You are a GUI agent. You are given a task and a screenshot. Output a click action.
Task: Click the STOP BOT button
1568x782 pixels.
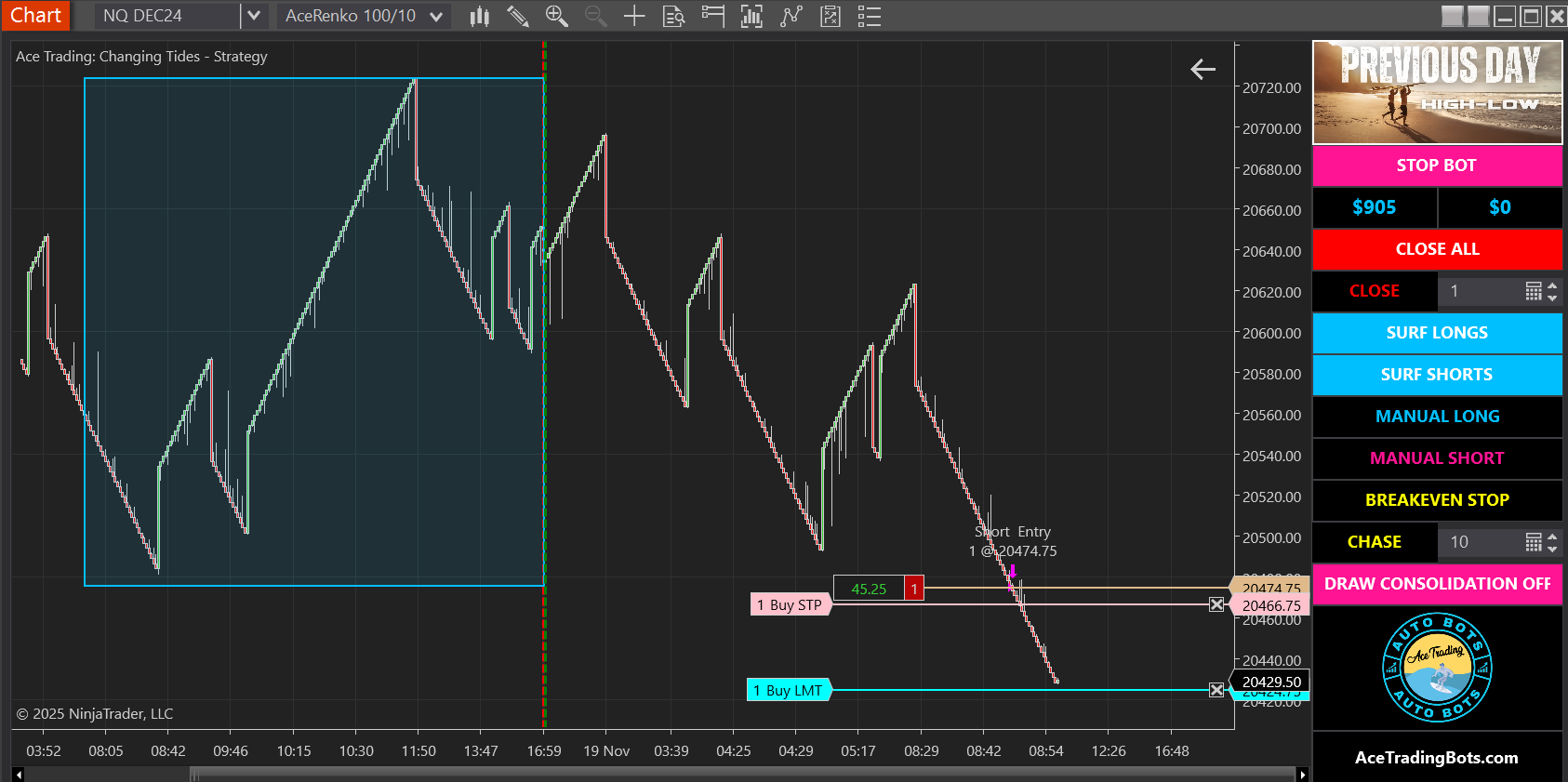pyautogui.click(x=1437, y=166)
